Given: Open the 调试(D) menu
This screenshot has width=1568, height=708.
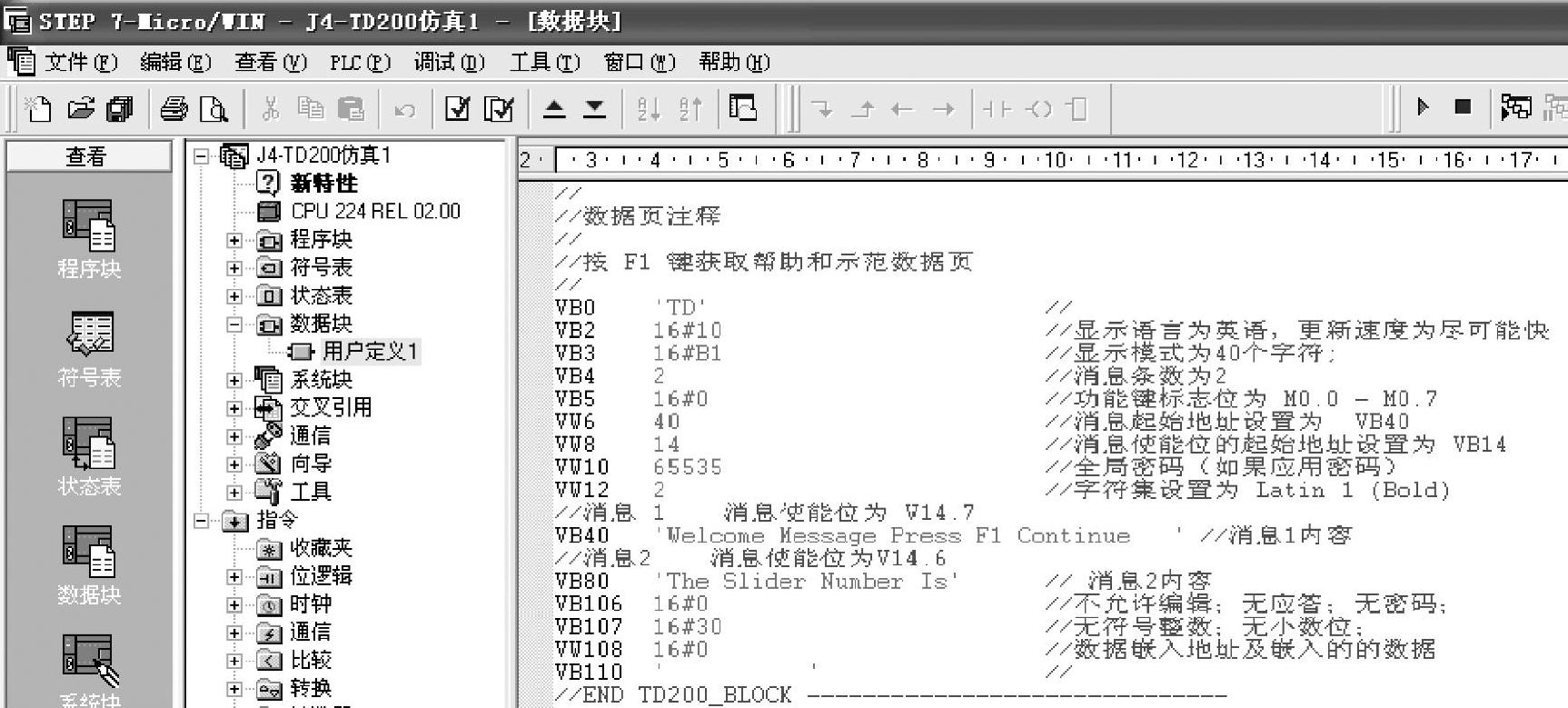Looking at the screenshot, I should tap(449, 62).
